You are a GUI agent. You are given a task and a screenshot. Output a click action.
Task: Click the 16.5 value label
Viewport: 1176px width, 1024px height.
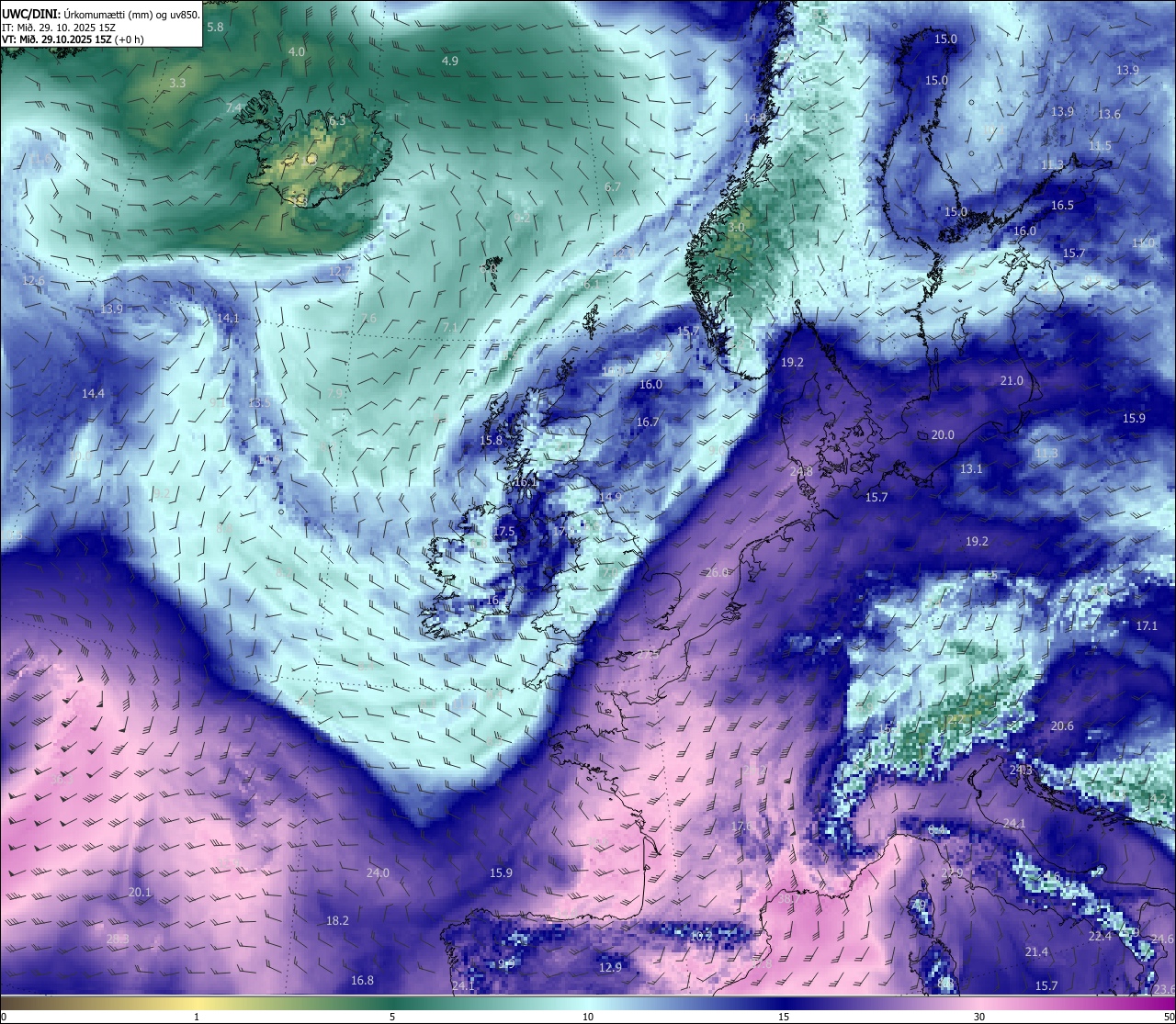1062,206
